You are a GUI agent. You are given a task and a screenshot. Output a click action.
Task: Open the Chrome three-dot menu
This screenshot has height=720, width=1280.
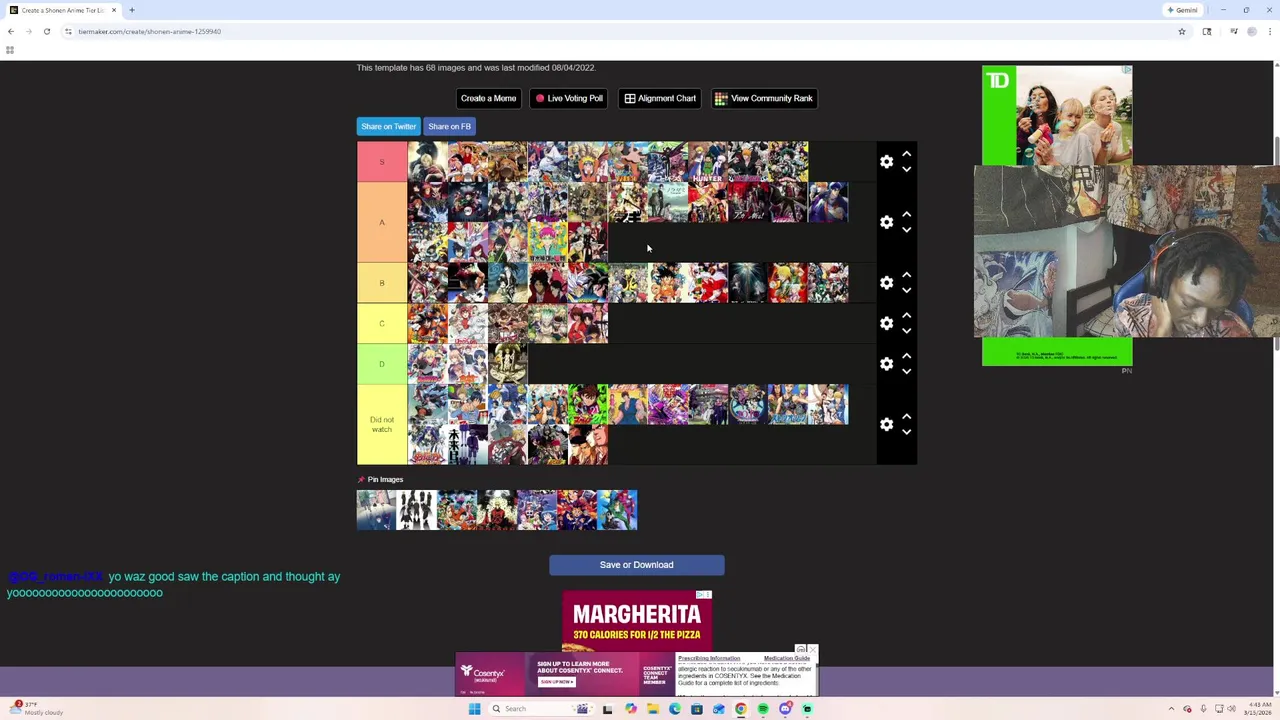(x=1269, y=31)
